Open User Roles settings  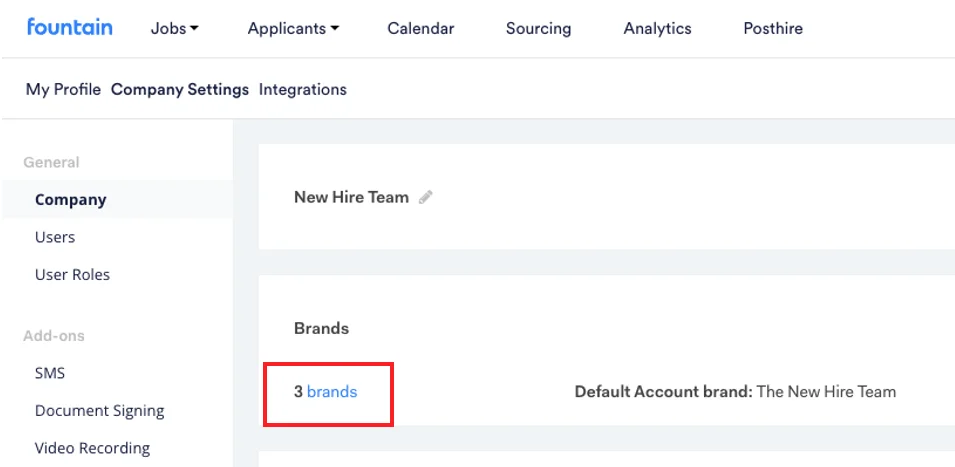pyautogui.click(x=72, y=275)
